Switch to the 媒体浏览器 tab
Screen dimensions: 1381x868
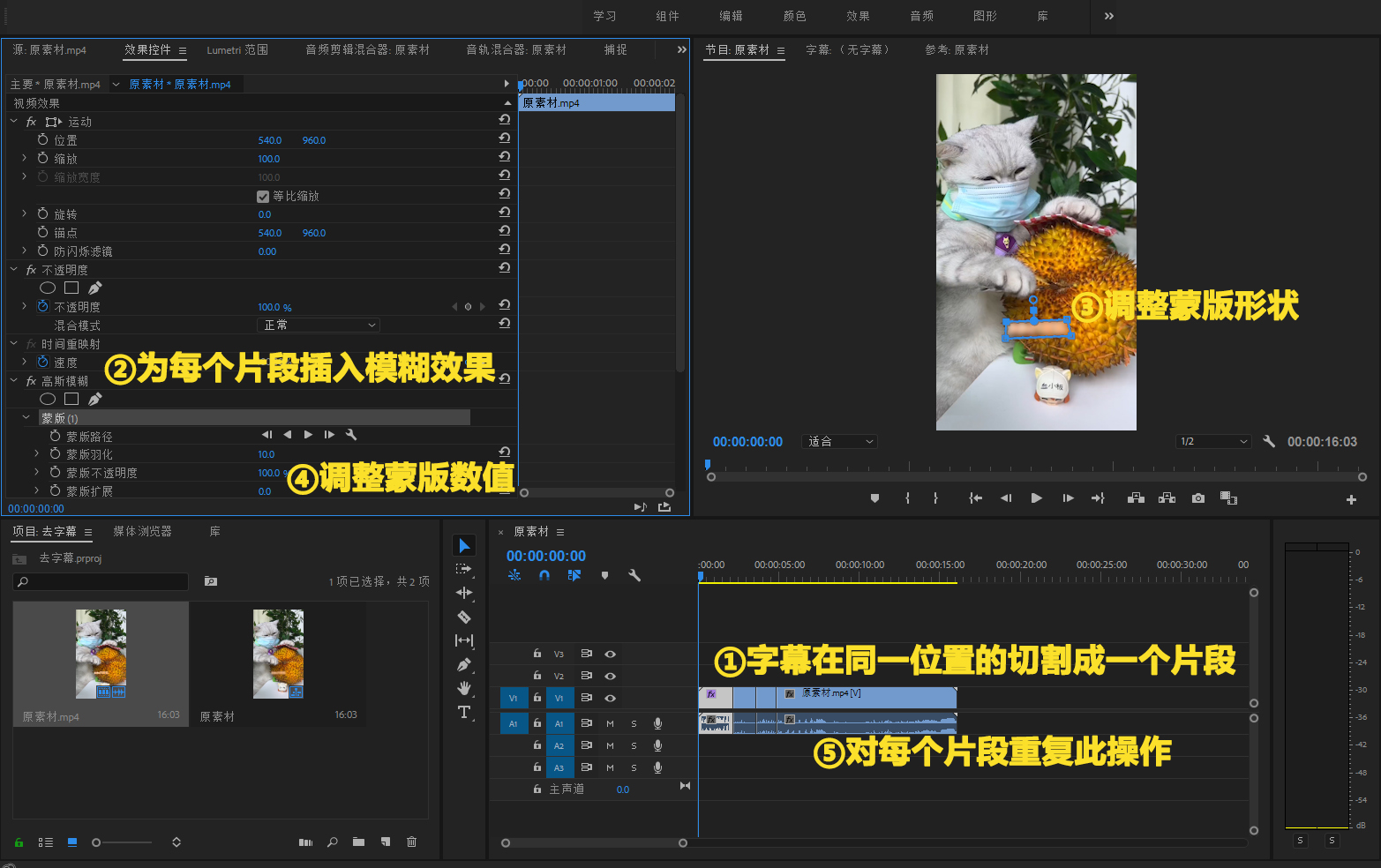(143, 531)
